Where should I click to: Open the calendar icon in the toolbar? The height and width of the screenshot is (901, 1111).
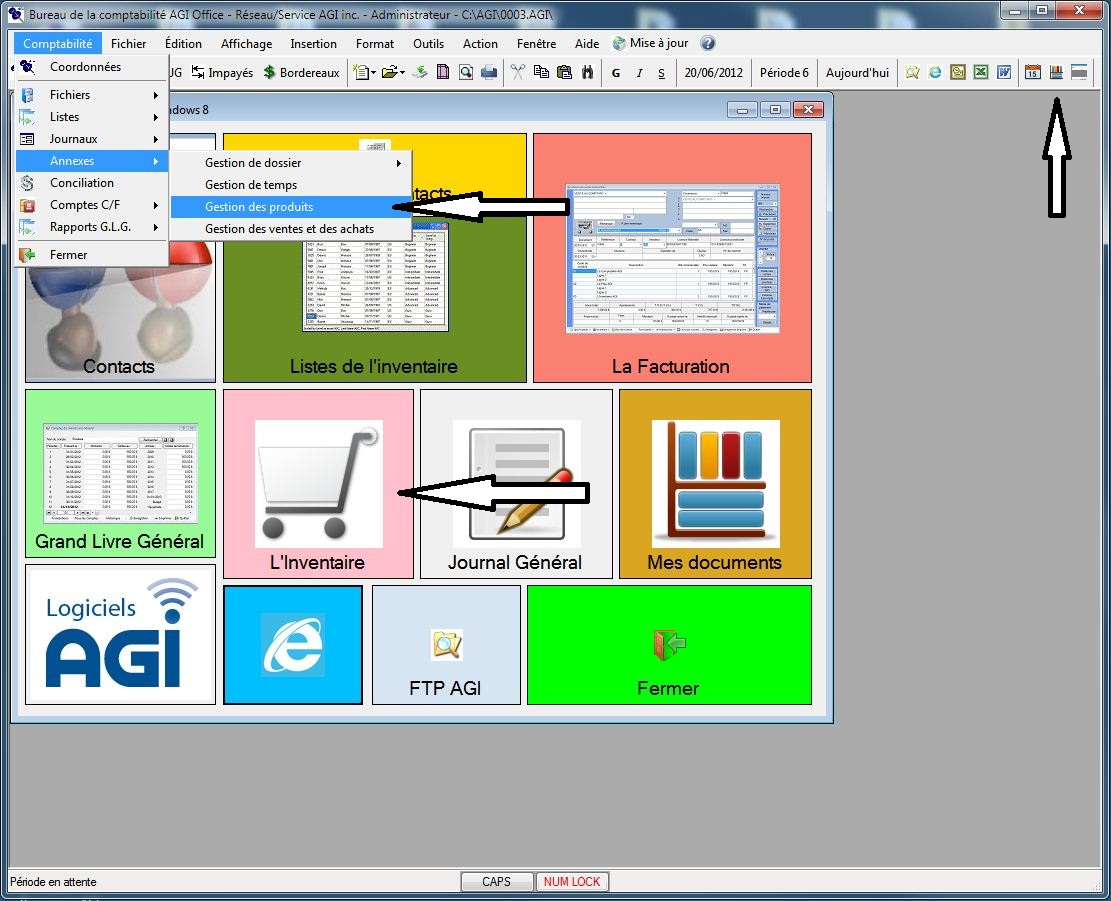pyautogui.click(x=1033, y=72)
